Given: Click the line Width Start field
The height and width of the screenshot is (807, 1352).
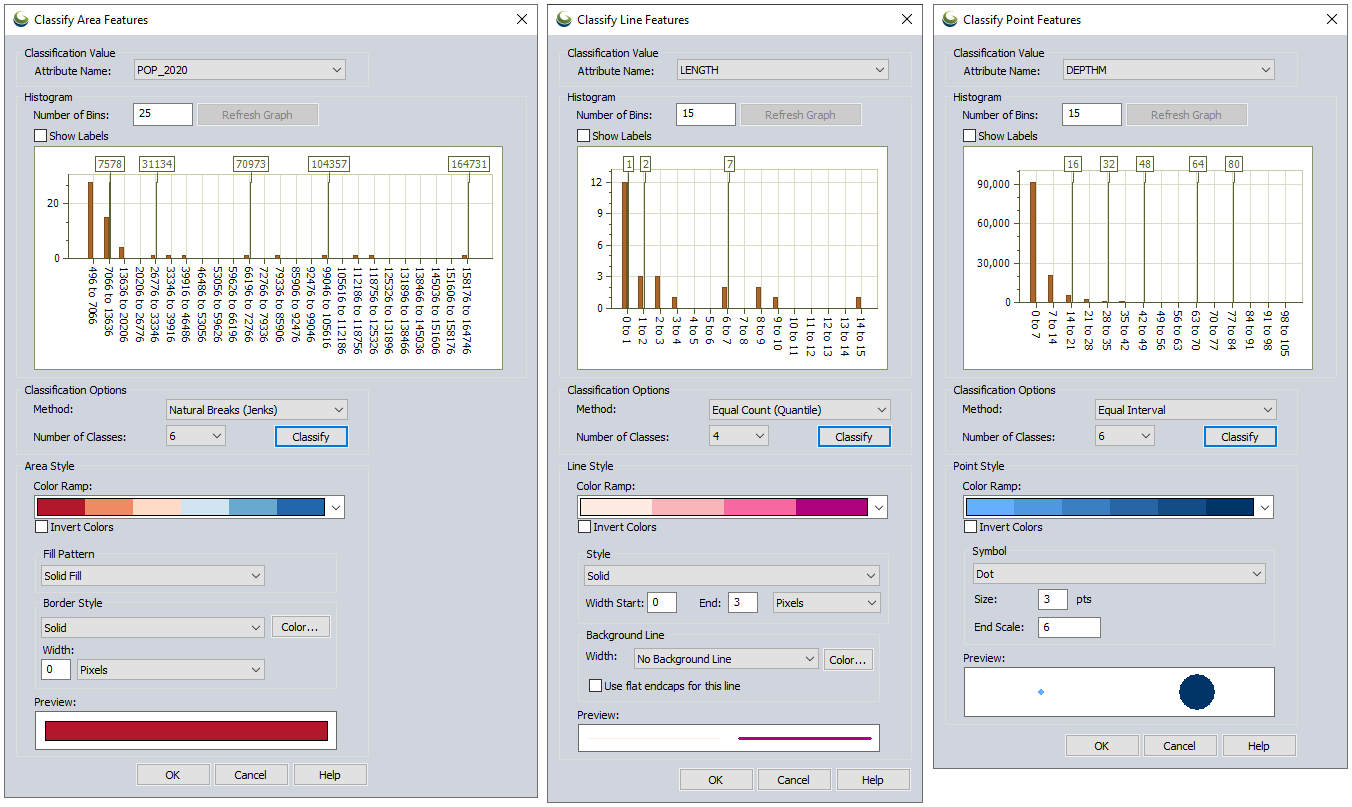Looking at the screenshot, I should (662, 603).
